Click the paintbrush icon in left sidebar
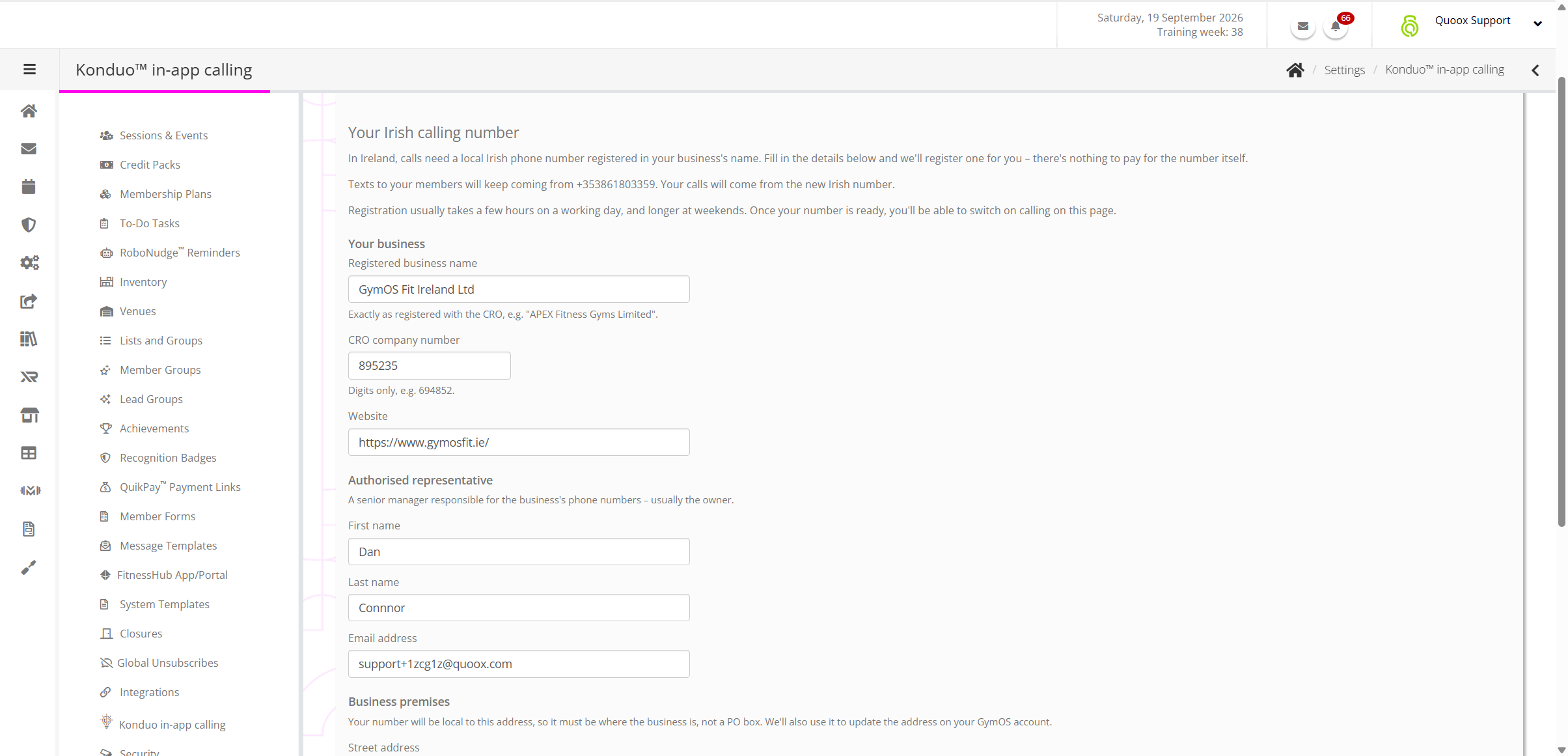Screen dimensions: 1568x756 [x=29, y=567]
